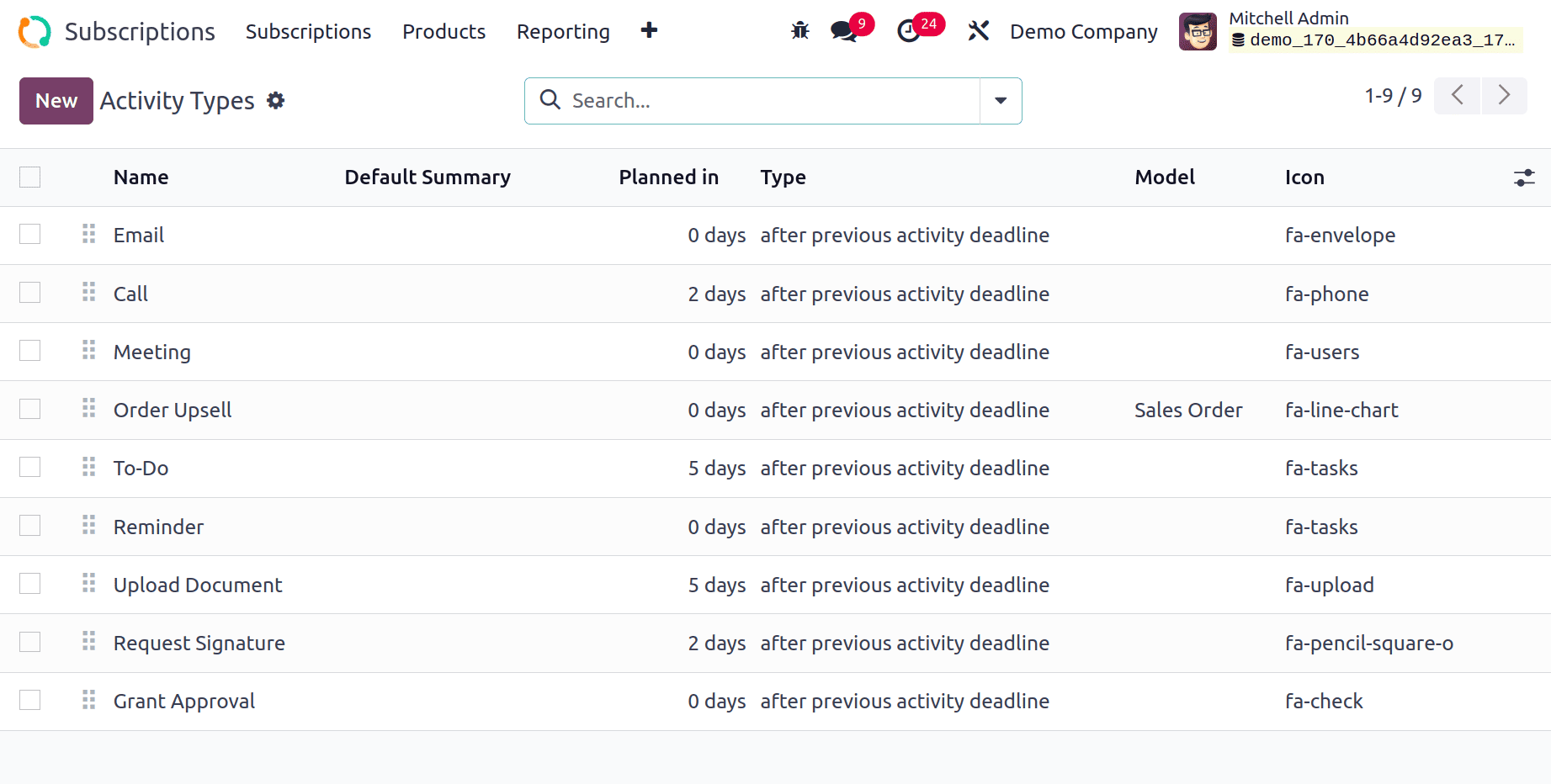This screenshot has height=784, width=1551.
Task: Open the chat messages icon
Action: [x=843, y=31]
